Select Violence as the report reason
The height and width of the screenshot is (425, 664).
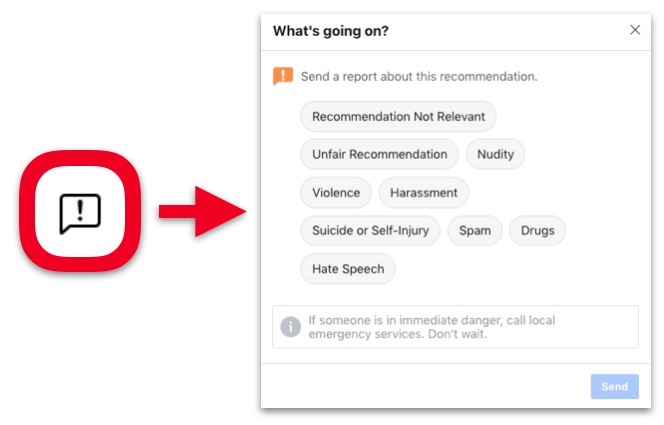pos(336,193)
